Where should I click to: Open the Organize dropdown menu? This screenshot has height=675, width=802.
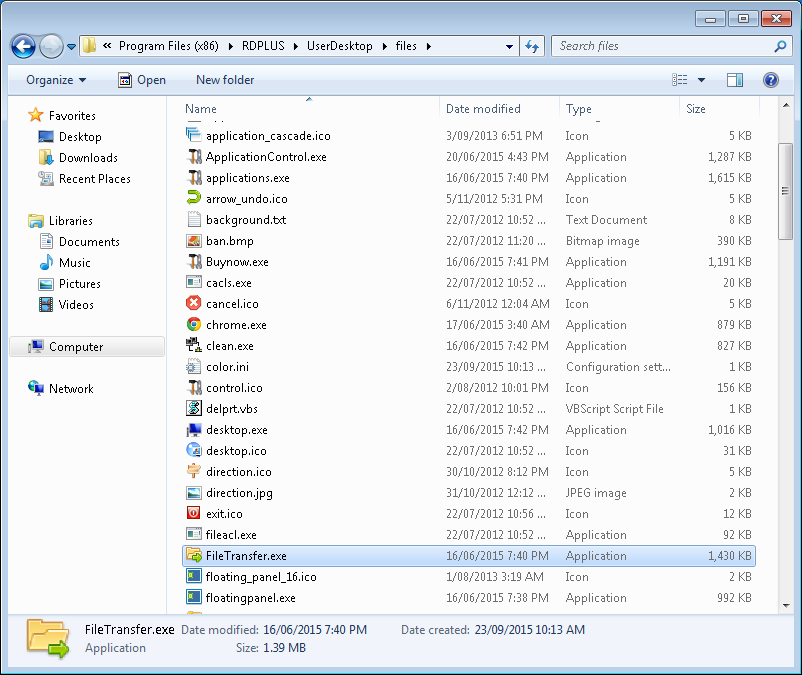(x=56, y=80)
